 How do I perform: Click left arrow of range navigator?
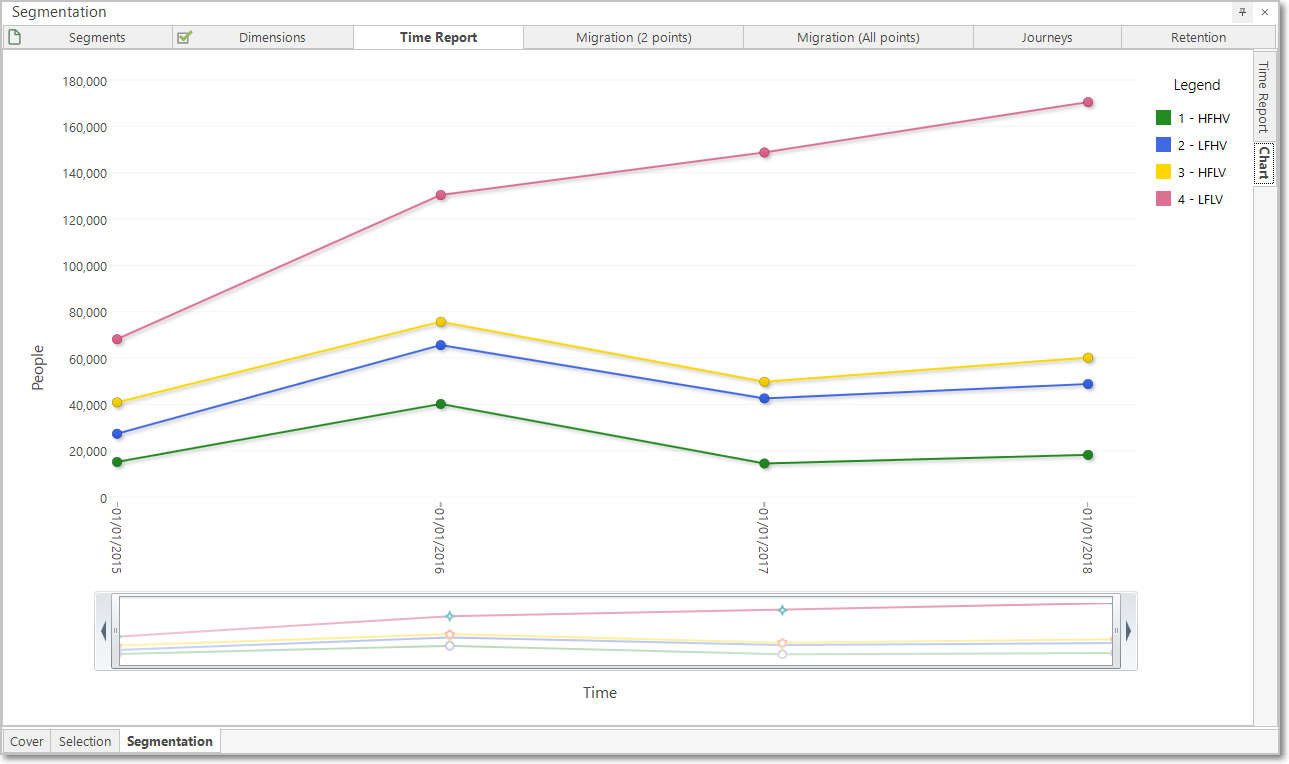point(103,631)
